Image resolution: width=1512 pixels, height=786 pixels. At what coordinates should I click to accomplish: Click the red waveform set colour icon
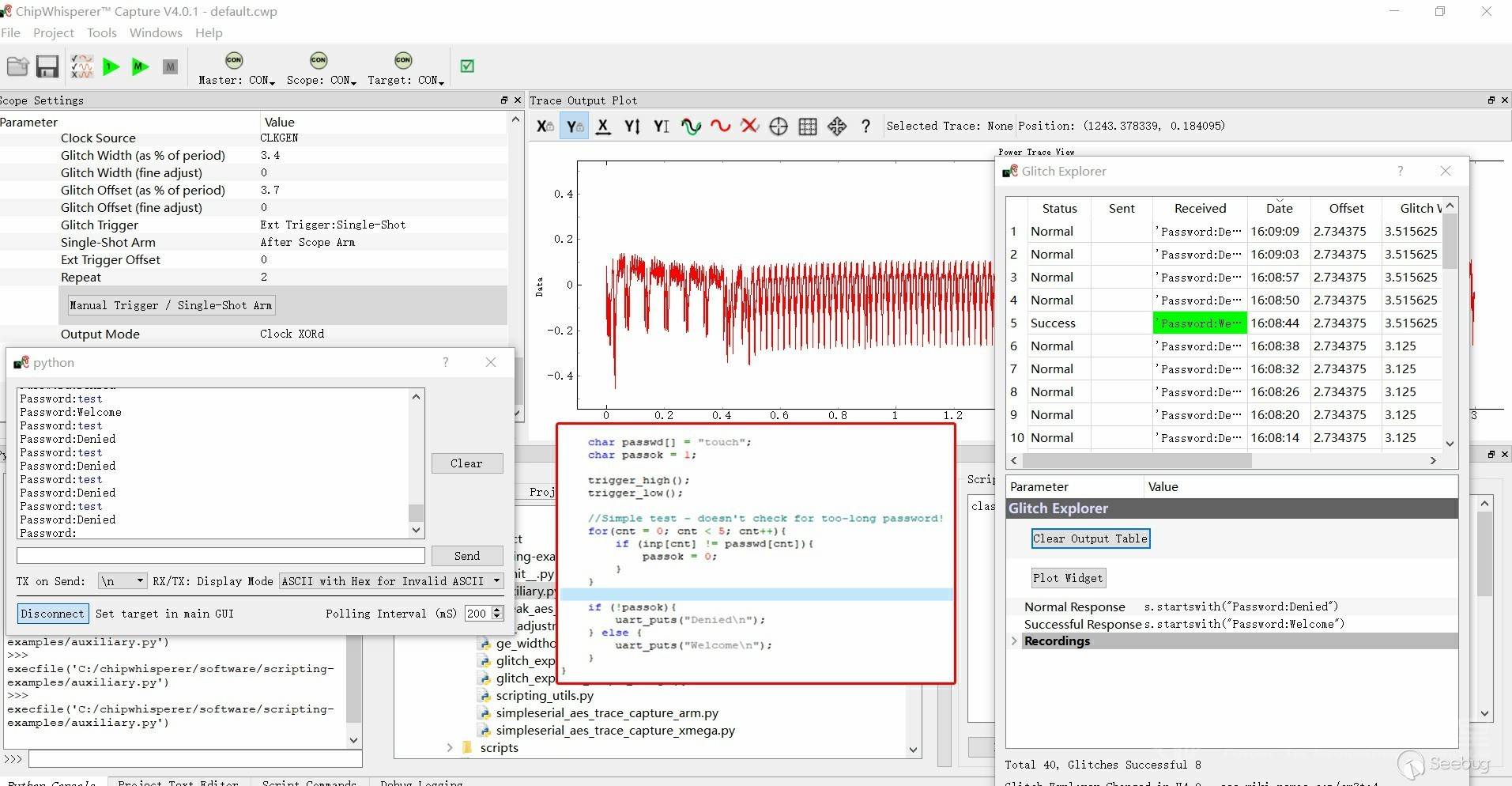pyautogui.click(x=720, y=126)
